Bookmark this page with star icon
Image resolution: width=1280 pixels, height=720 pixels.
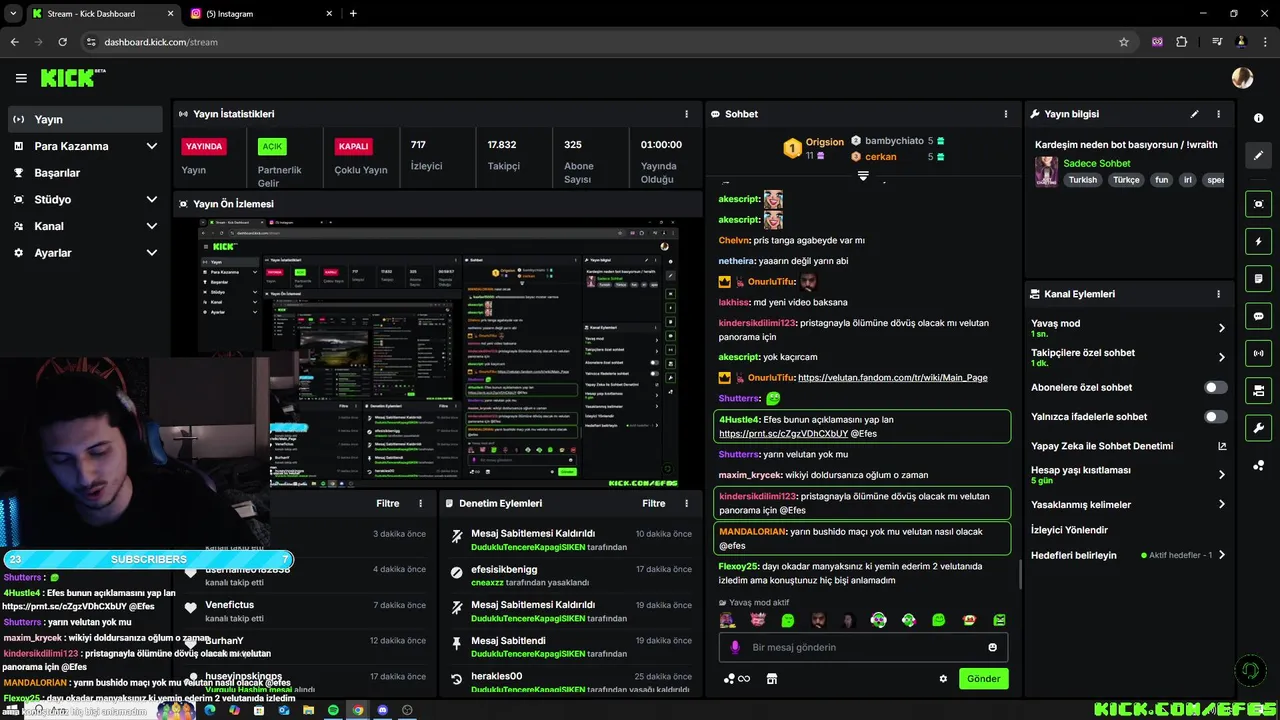point(1124,42)
